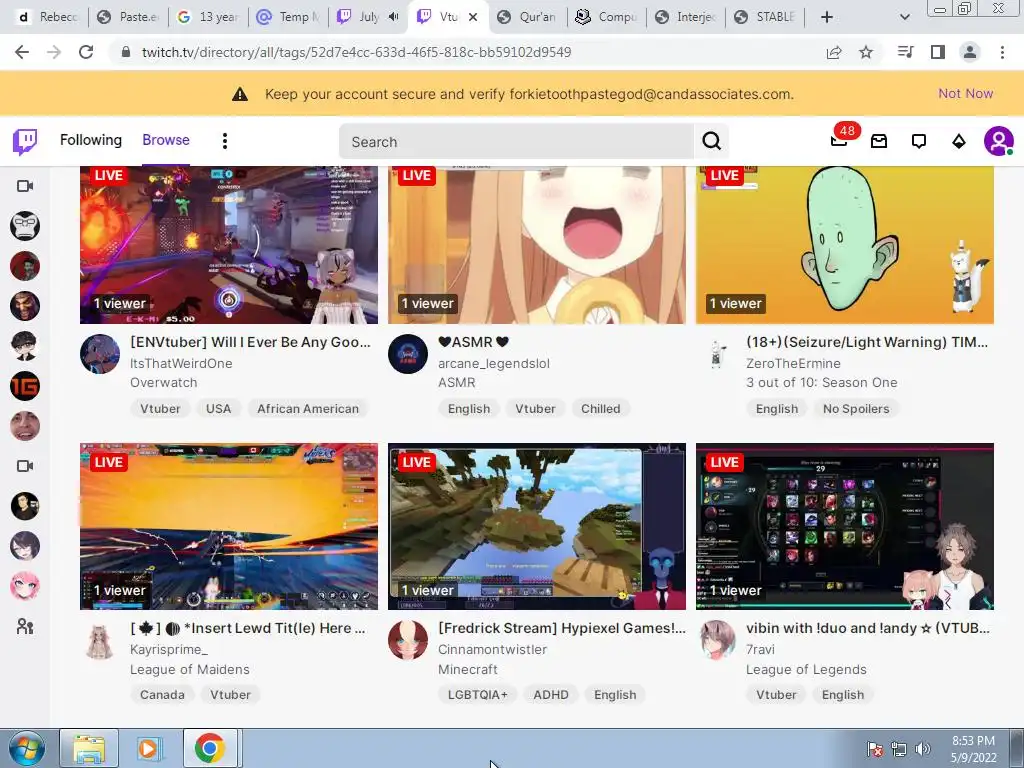Select the LGBTQIA+ tag

coord(477,695)
